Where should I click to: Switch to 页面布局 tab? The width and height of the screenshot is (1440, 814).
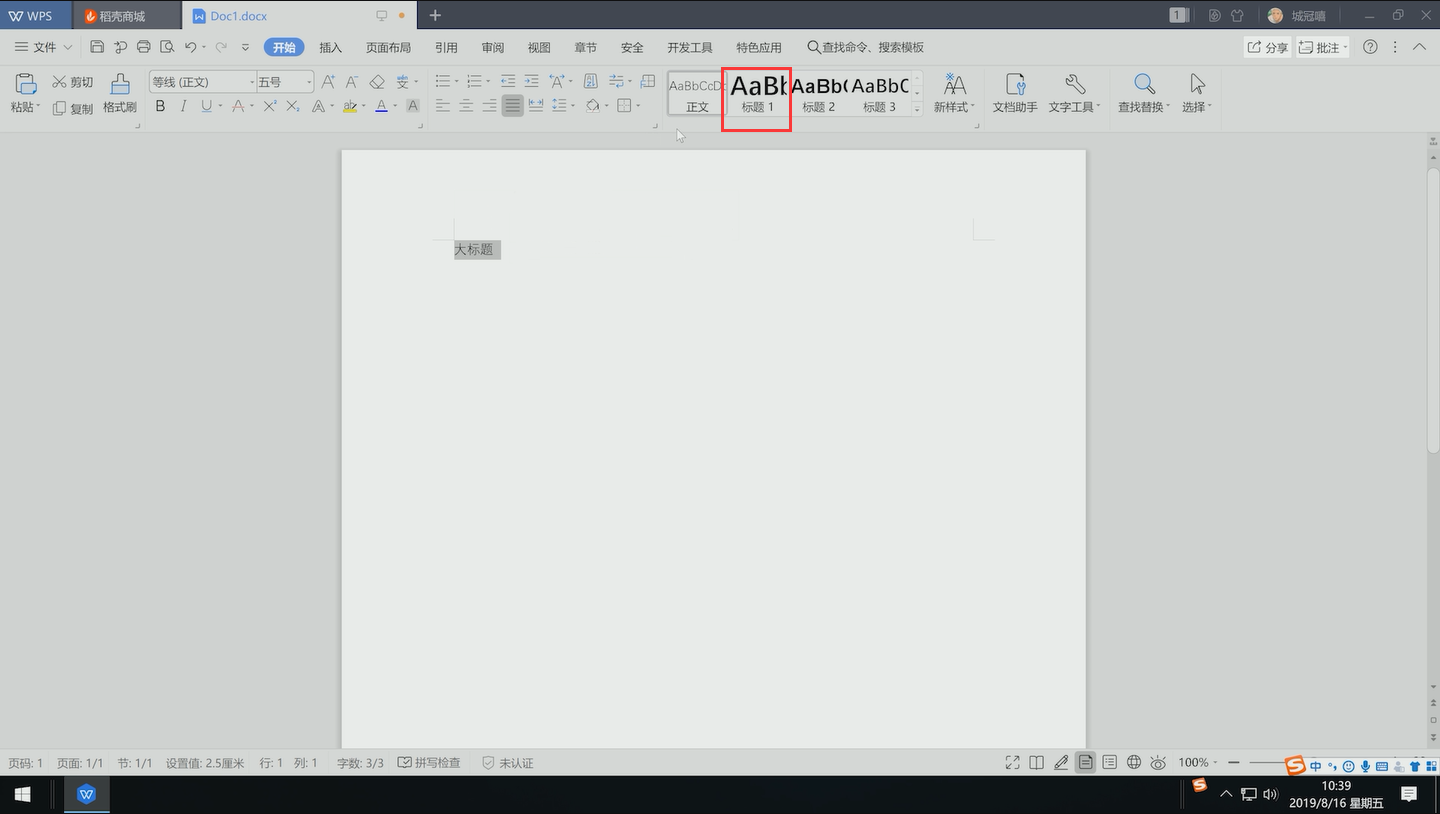tap(388, 47)
